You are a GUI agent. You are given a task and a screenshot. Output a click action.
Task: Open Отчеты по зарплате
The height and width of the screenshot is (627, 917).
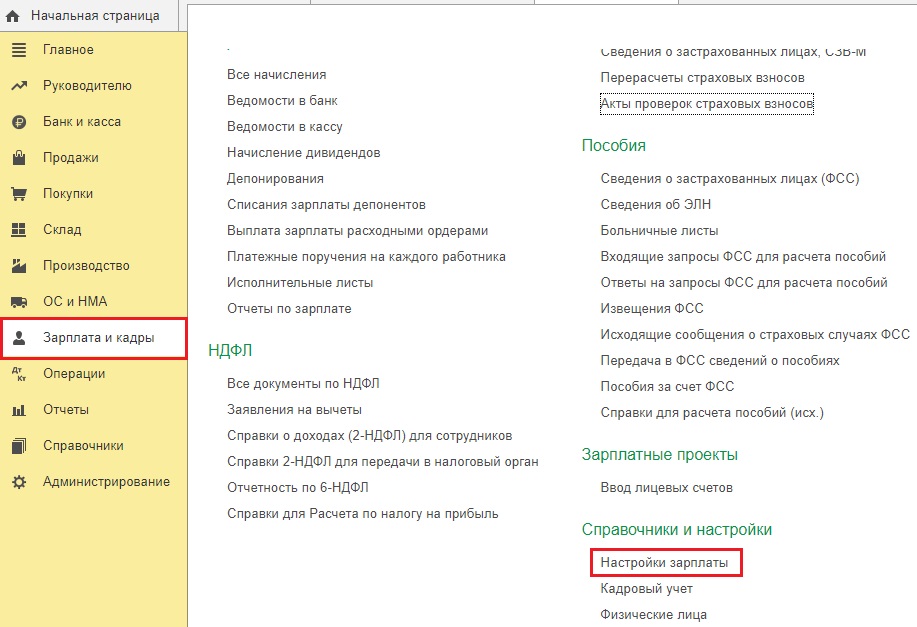tap(289, 309)
